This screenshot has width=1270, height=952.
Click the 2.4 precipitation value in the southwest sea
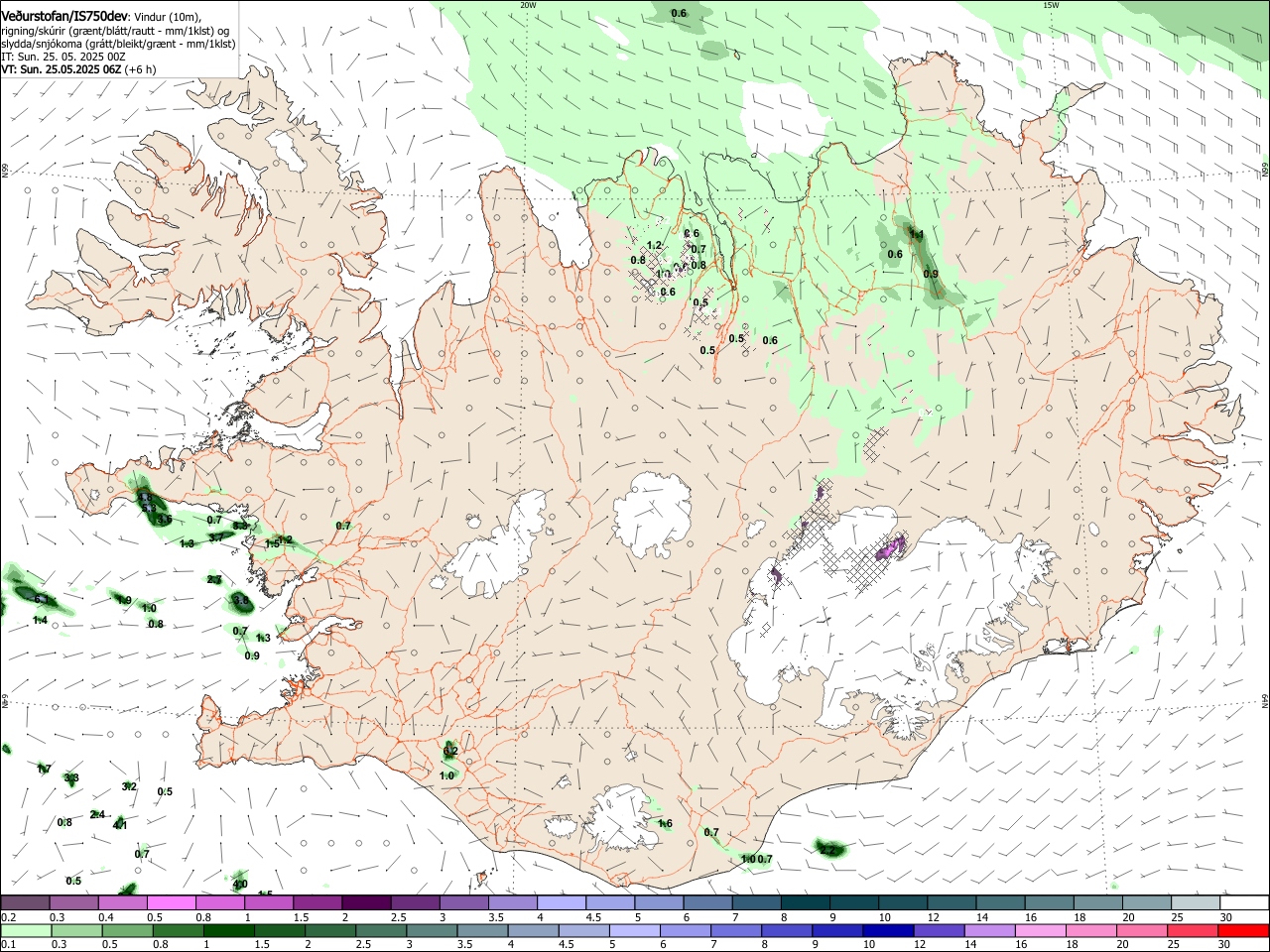tap(97, 814)
